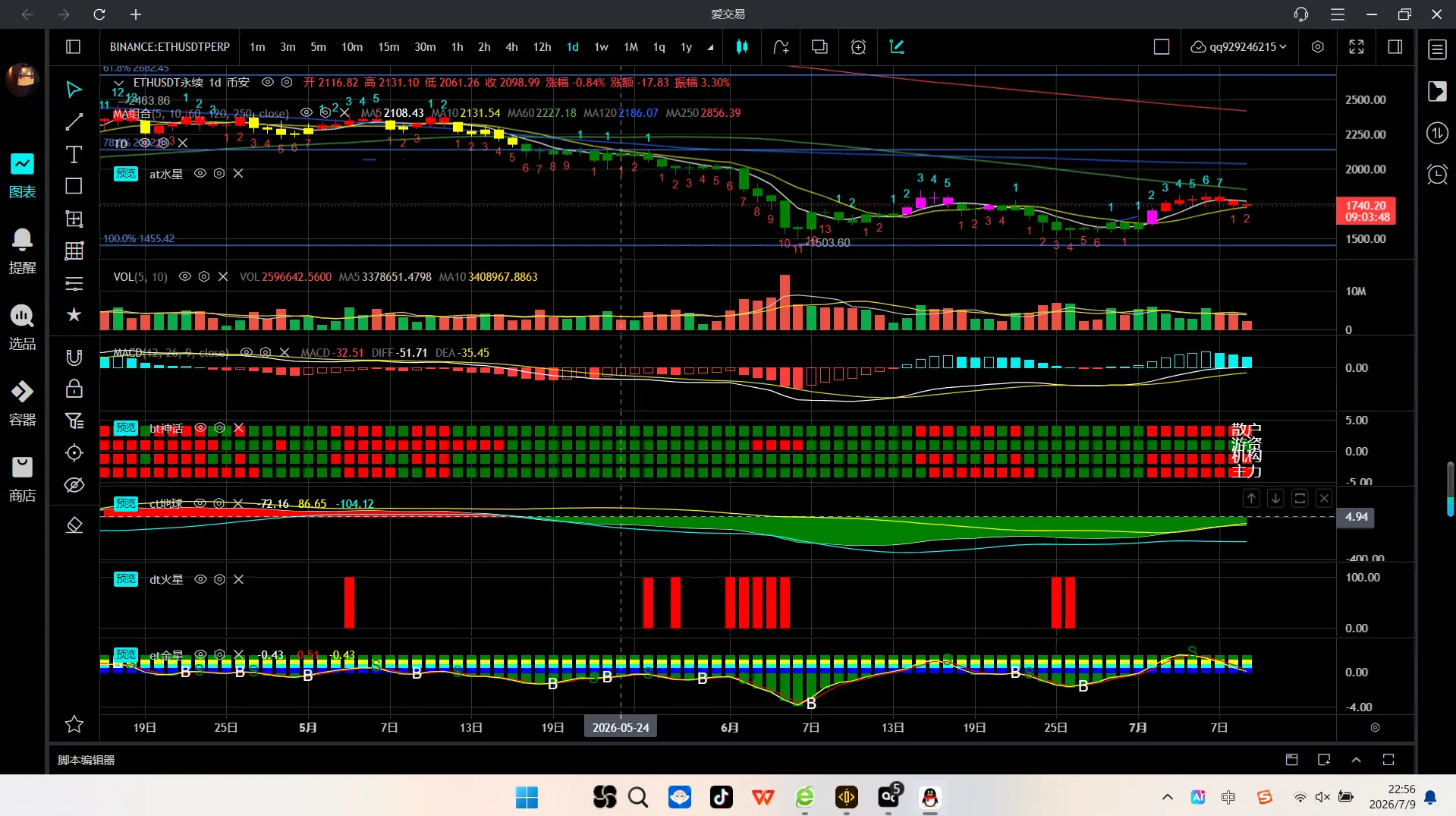Open the 脚本编辑器 script editor
Viewport: 1456px width, 816px height.
(x=86, y=760)
